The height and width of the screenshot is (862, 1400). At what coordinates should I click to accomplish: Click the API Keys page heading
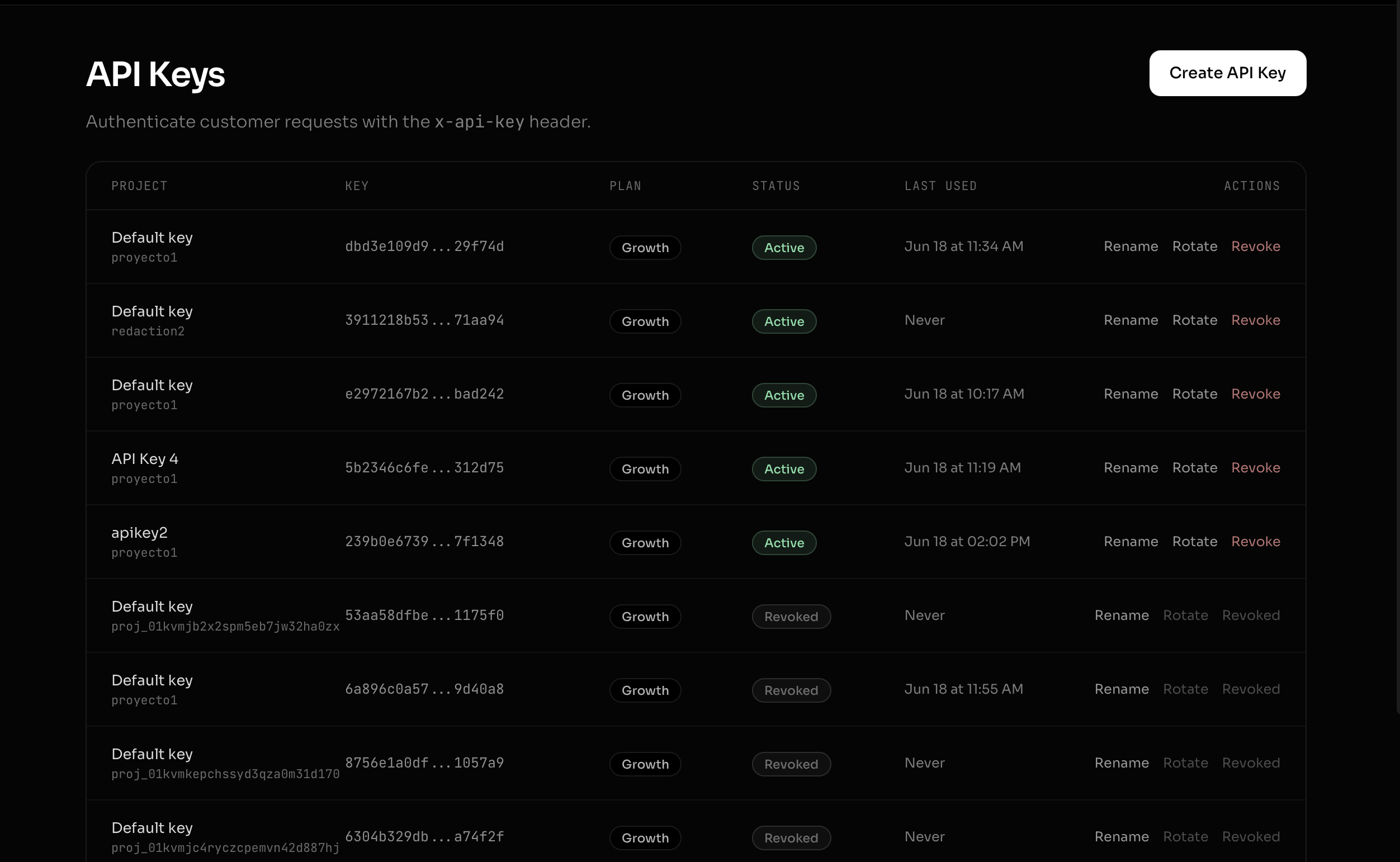point(155,75)
